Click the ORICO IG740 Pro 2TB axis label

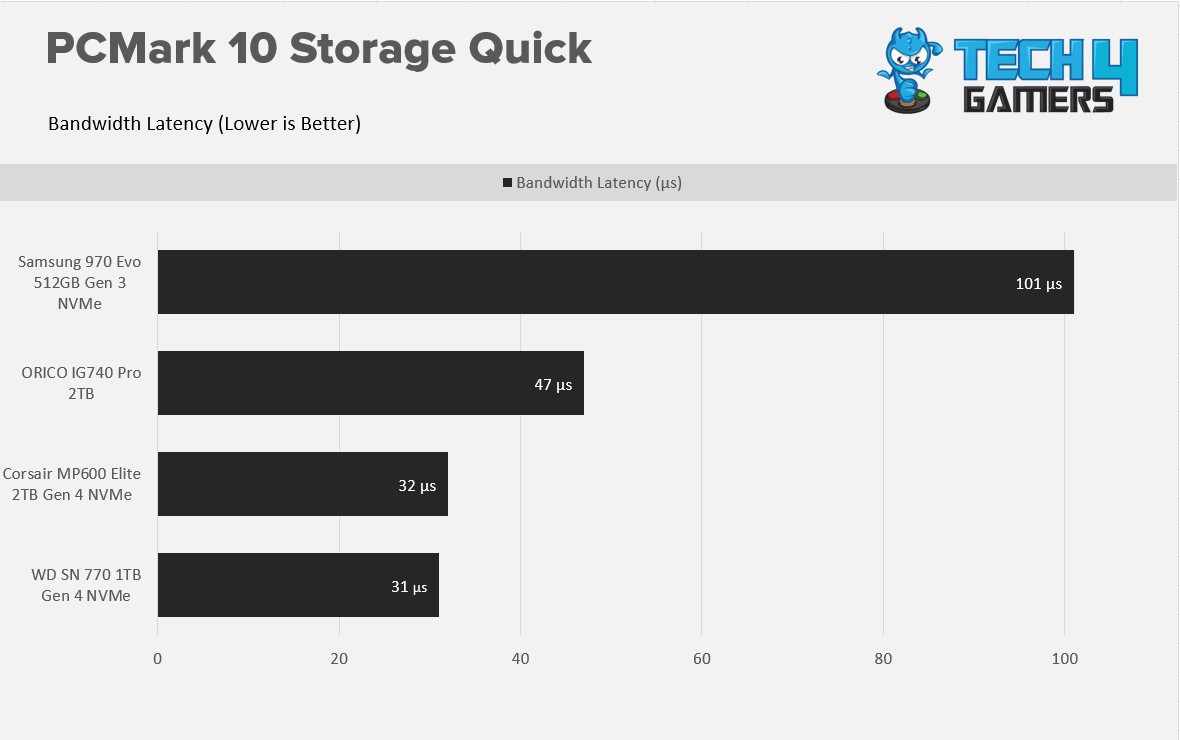coord(81,383)
